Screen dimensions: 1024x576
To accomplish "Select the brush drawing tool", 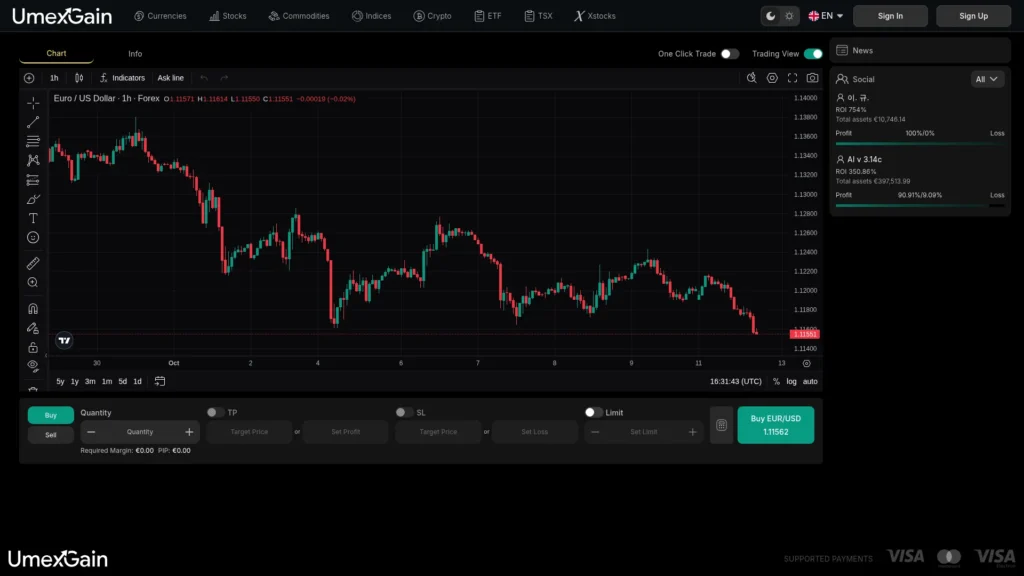I will point(33,199).
